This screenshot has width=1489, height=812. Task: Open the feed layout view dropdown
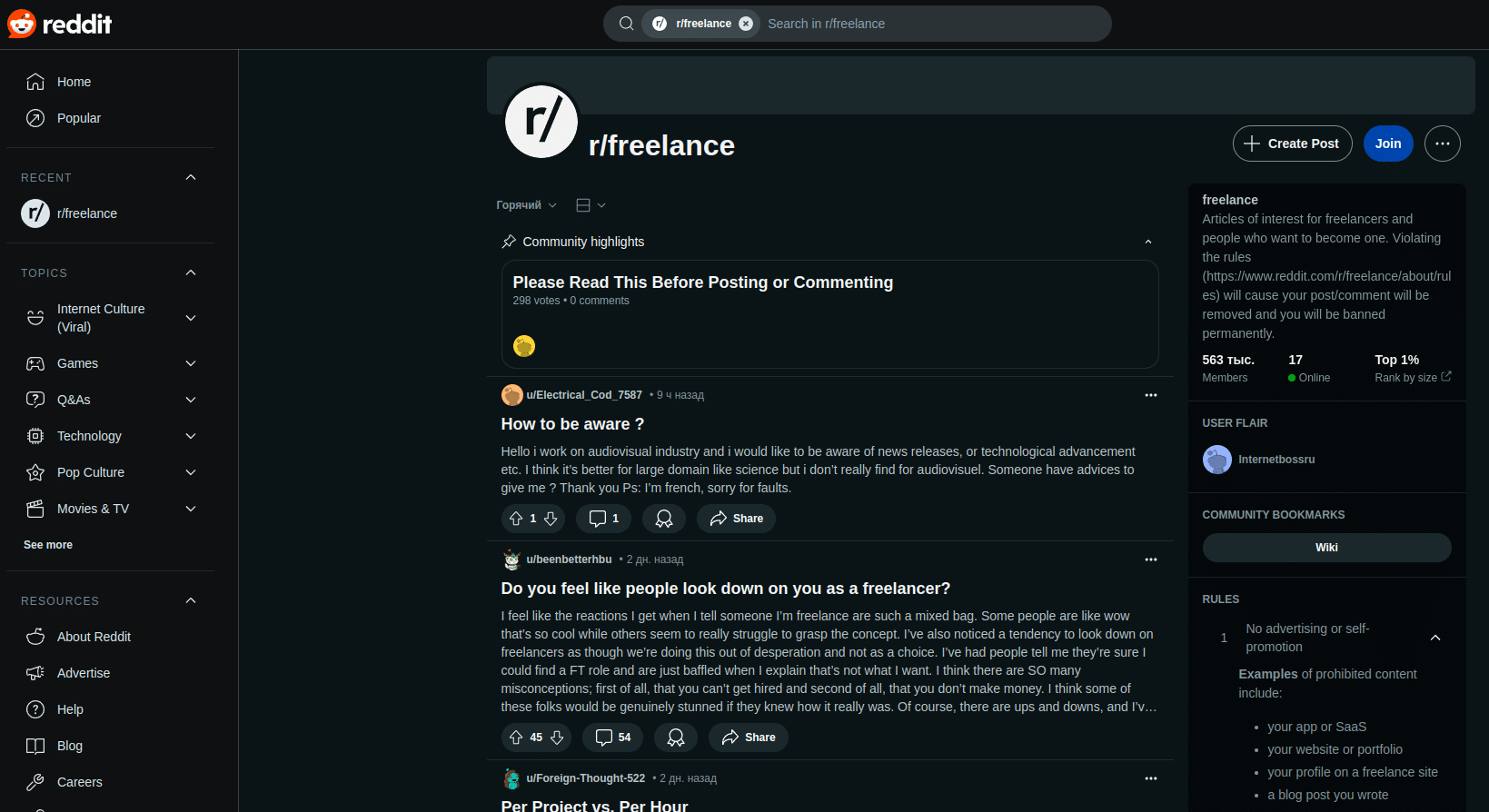[x=591, y=205]
